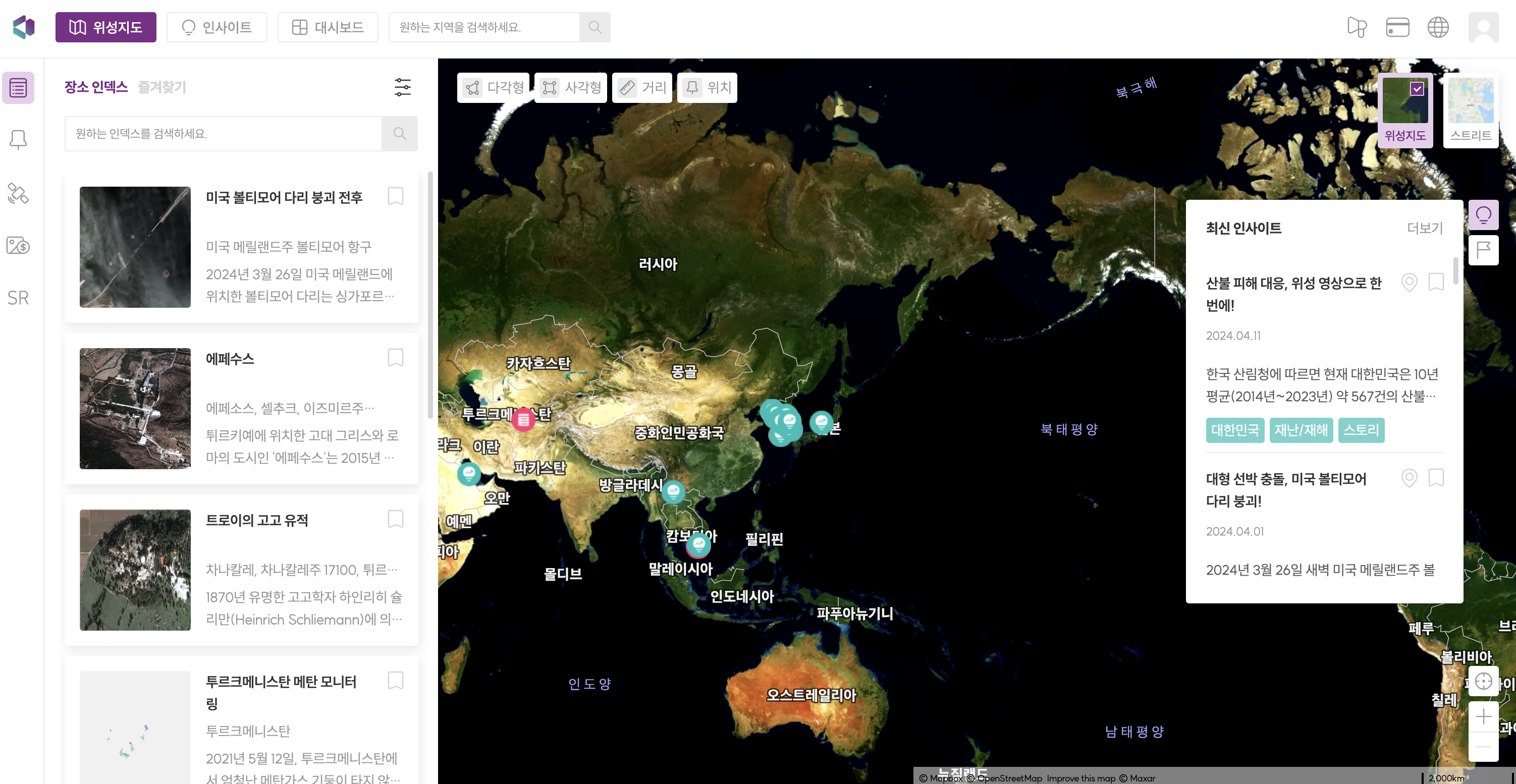The height and width of the screenshot is (784, 1516).
Task: Expand insights with 더보기
Action: pos(1424,228)
